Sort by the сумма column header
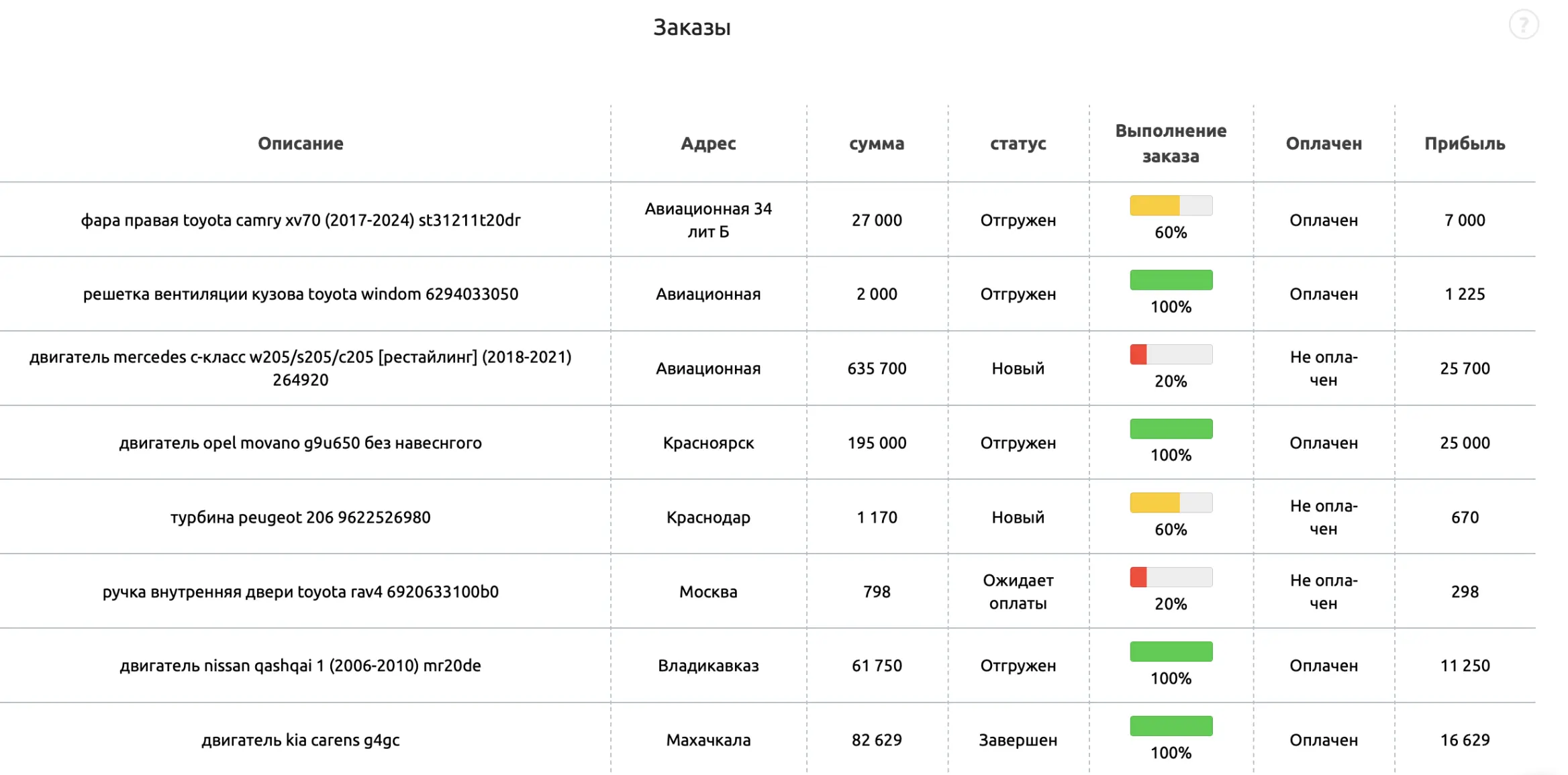This screenshot has width=1568, height=775. tap(876, 144)
